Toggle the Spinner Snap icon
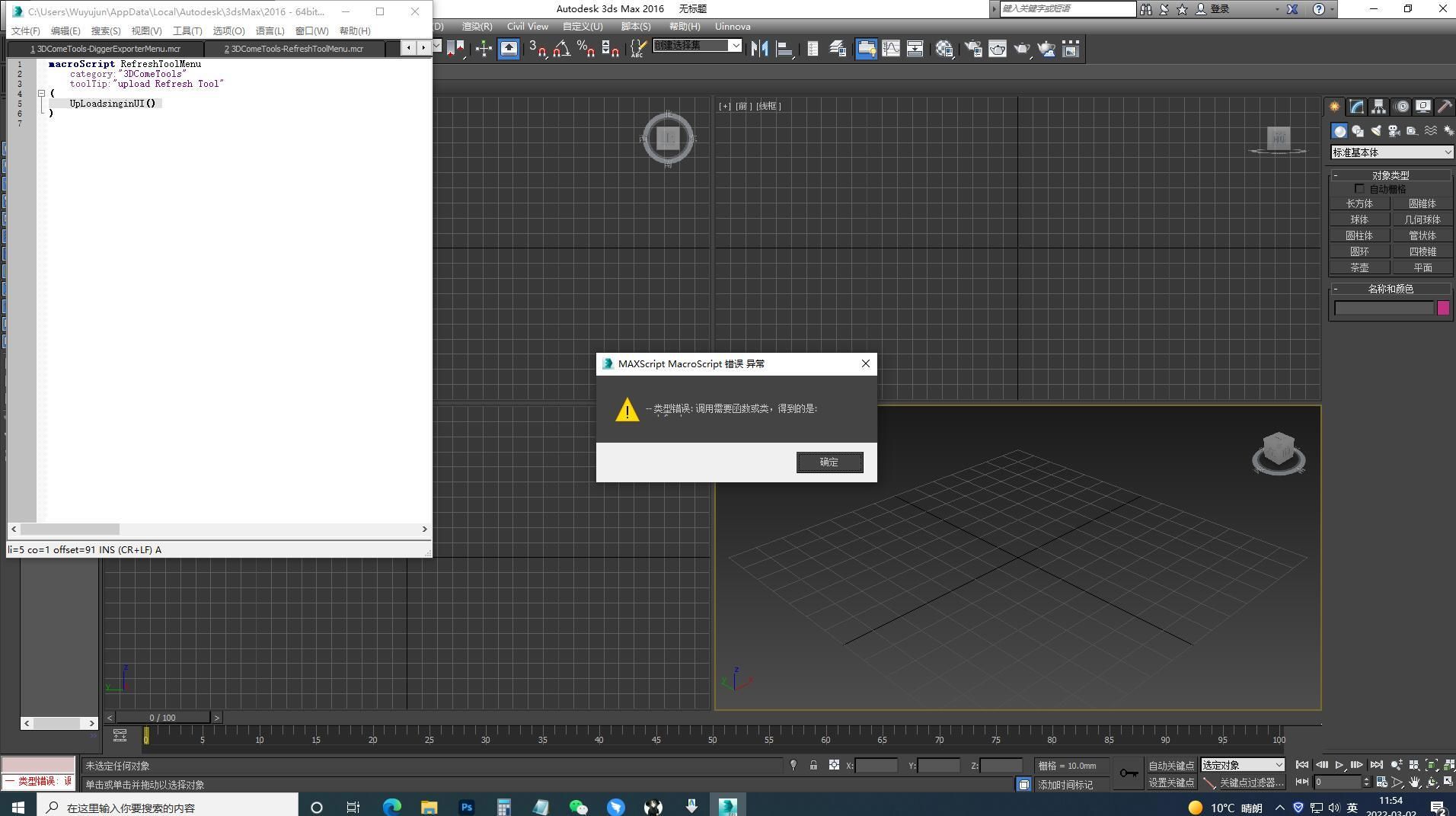 coord(611,49)
